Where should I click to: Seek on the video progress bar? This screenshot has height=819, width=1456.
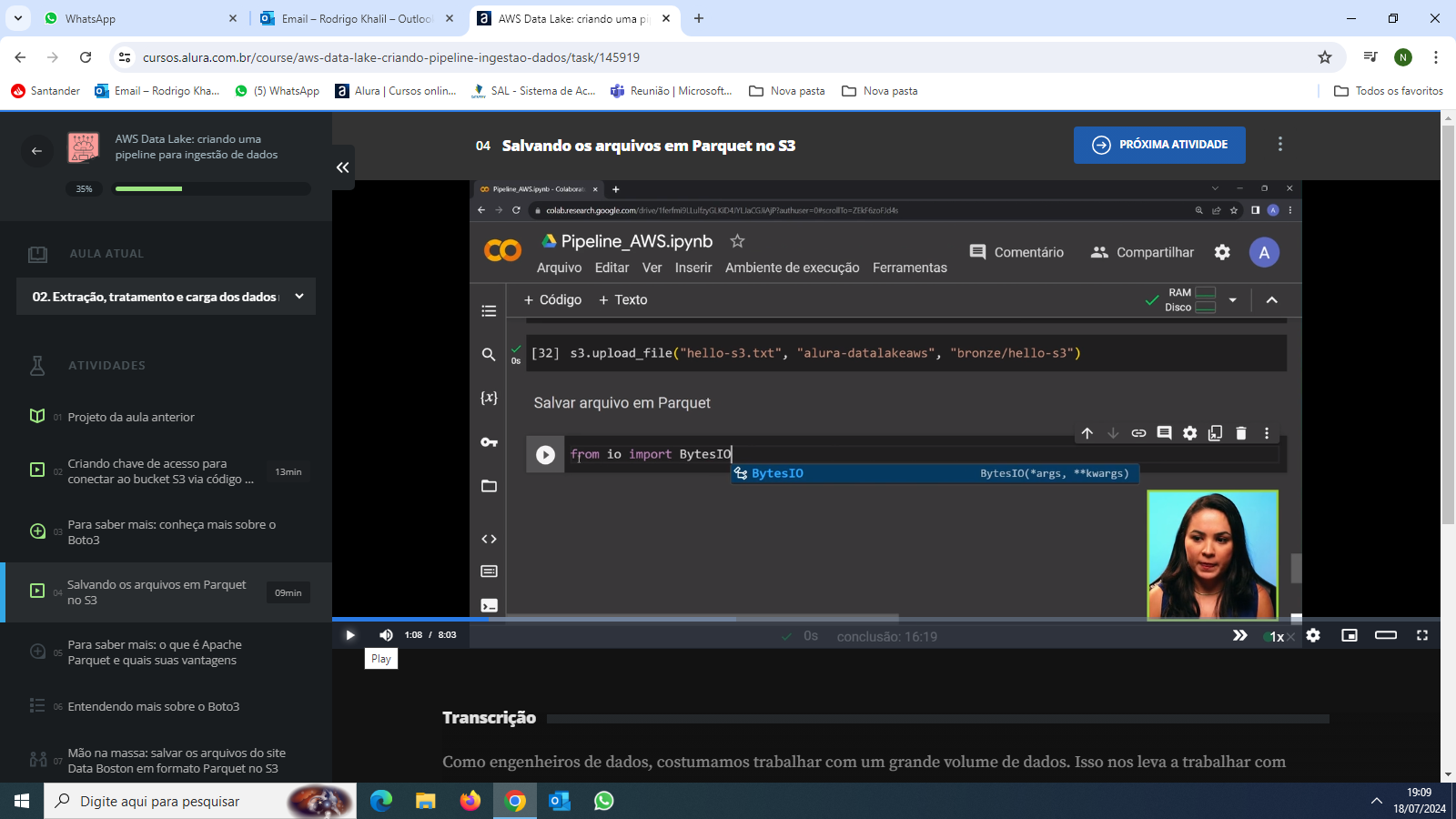tap(886, 619)
